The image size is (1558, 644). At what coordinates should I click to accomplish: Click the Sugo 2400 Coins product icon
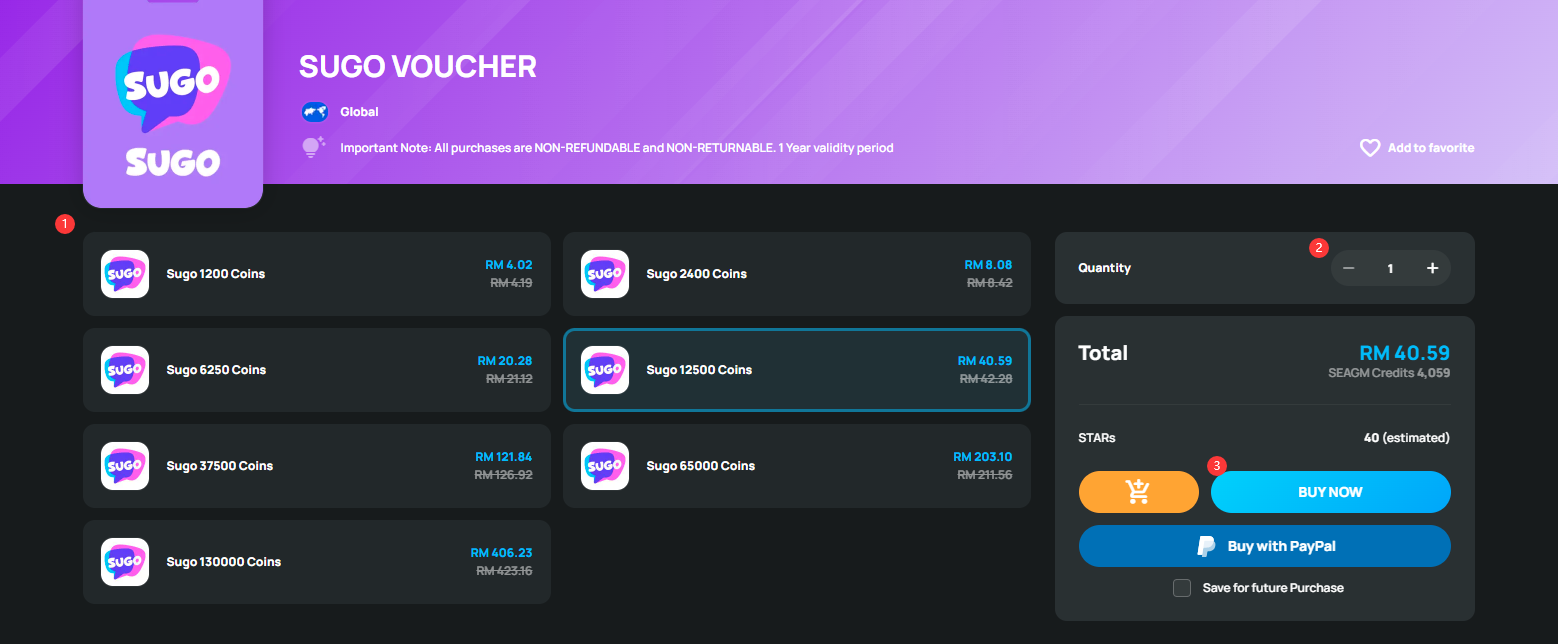pyautogui.click(x=605, y=274)
